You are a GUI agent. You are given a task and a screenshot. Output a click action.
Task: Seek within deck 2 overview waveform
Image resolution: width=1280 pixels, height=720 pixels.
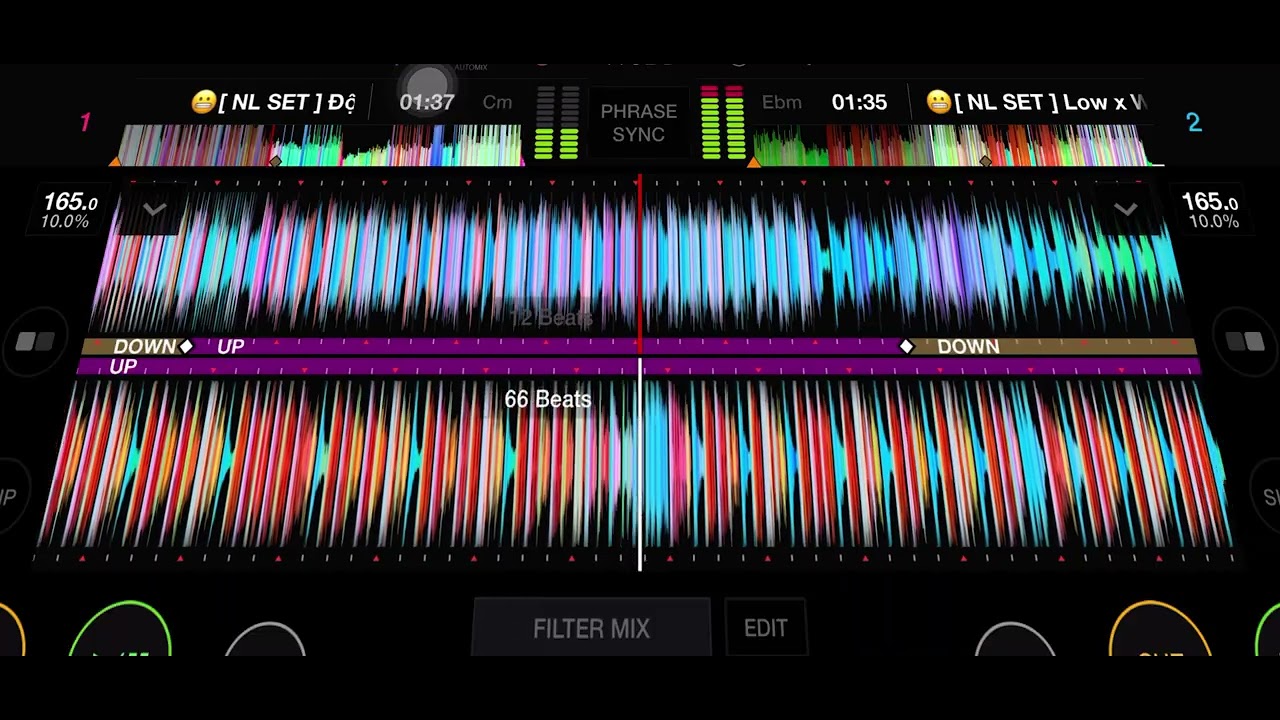pyautogui.click(x=950, y=145)
